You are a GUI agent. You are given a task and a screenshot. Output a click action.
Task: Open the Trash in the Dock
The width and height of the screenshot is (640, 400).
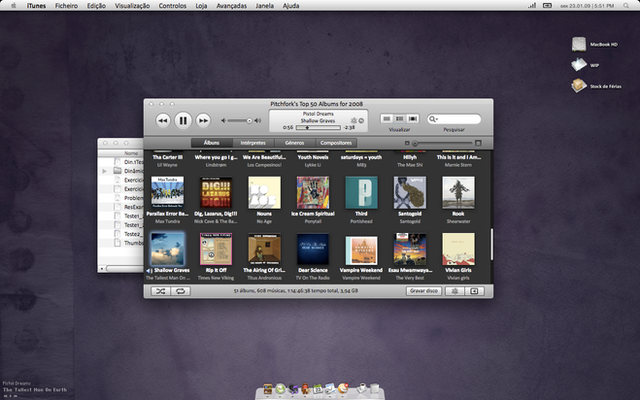[x=374, y=388]
